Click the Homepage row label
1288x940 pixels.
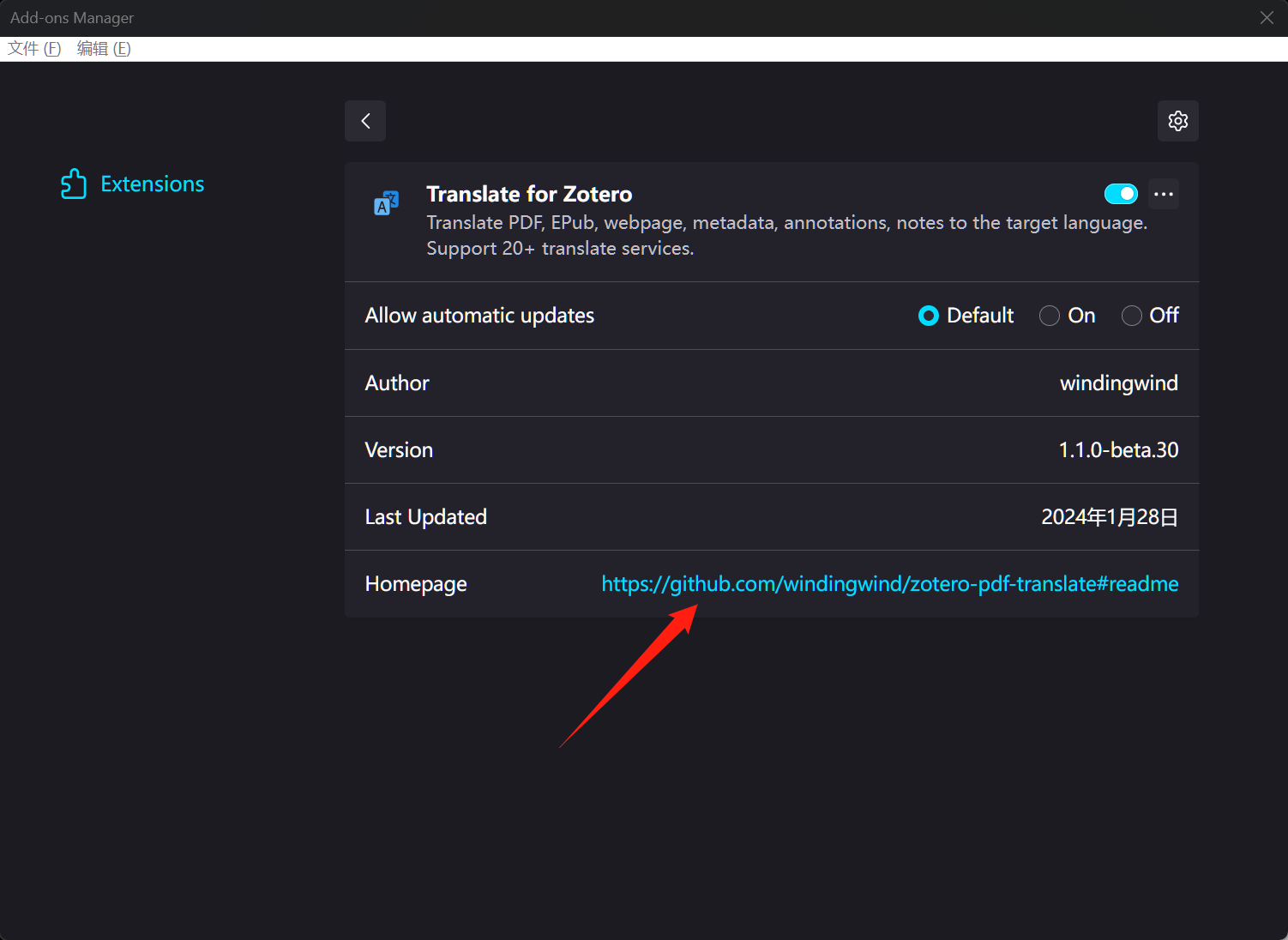click(x=416, y=584)
